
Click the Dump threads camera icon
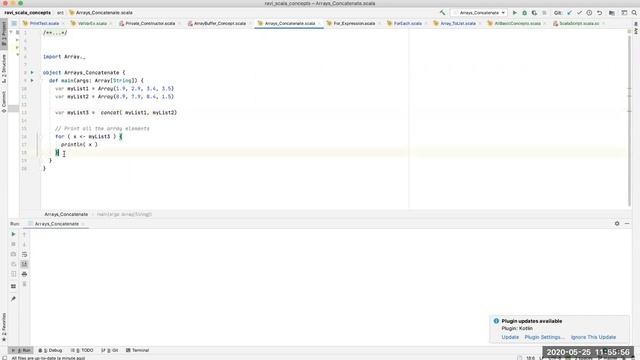[x=13, y=254]
